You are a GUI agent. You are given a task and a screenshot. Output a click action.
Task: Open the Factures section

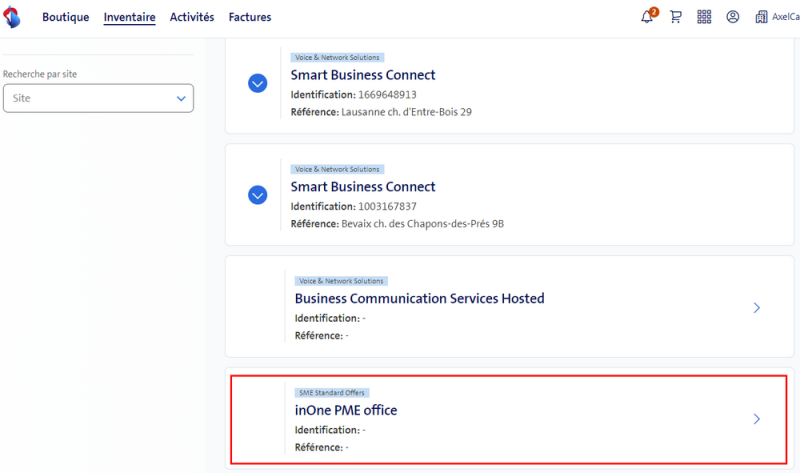249,17
